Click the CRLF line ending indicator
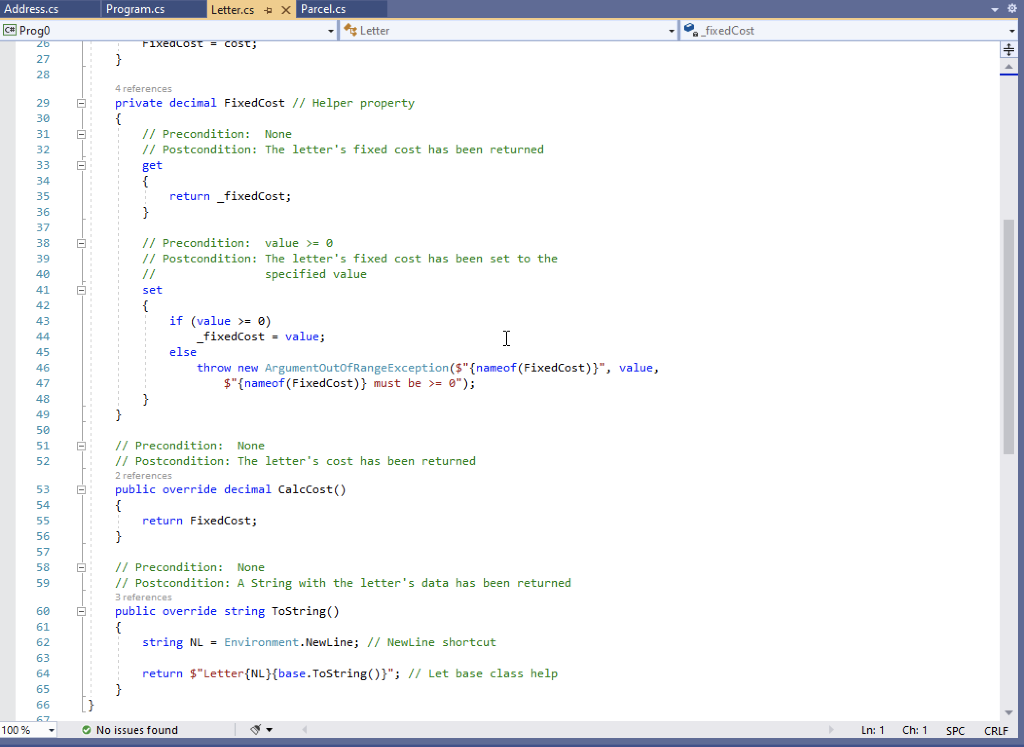Viewport: 1024px width, 747px height. (x=997, y=730)
